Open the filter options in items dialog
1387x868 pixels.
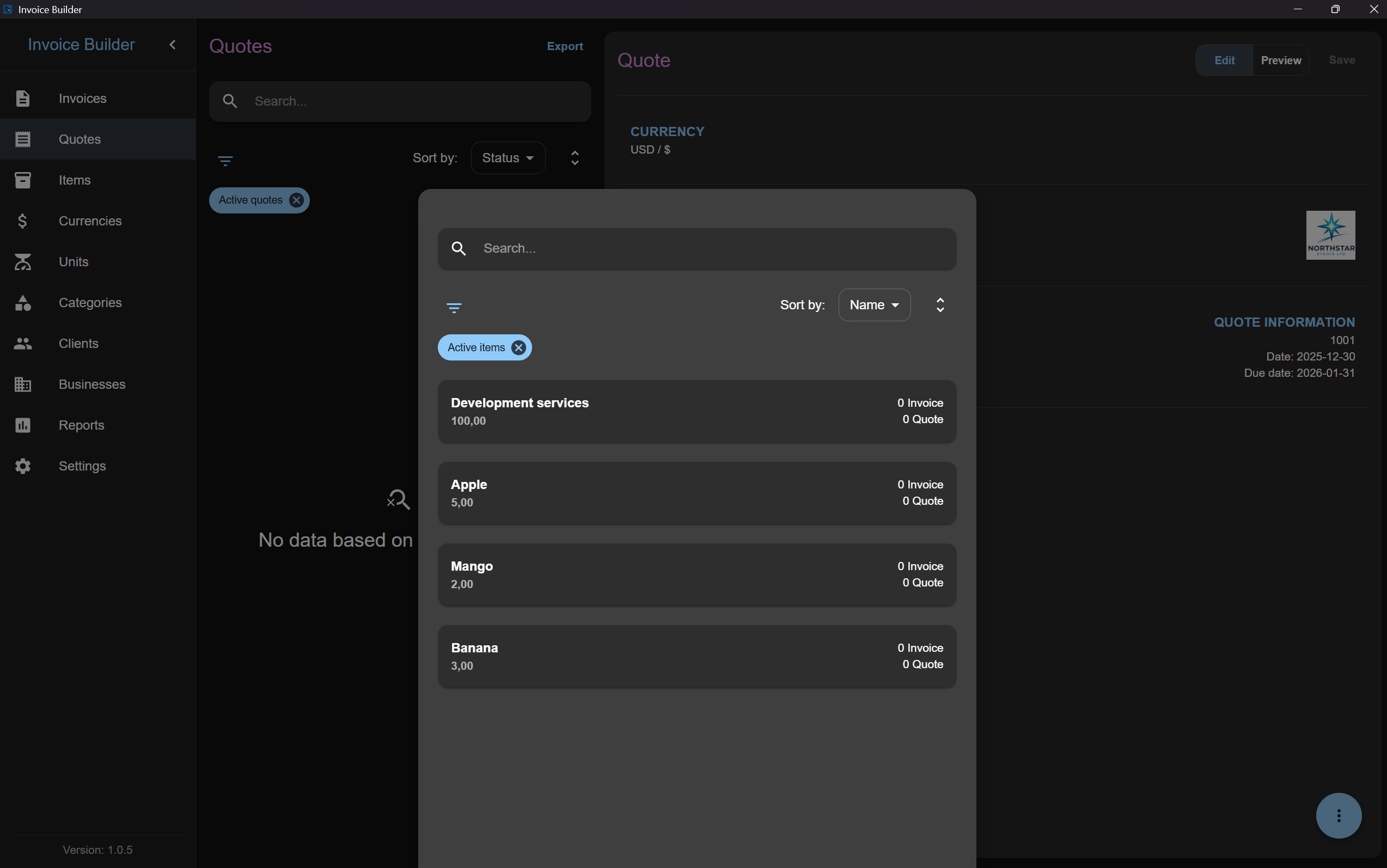coord(454,308)
